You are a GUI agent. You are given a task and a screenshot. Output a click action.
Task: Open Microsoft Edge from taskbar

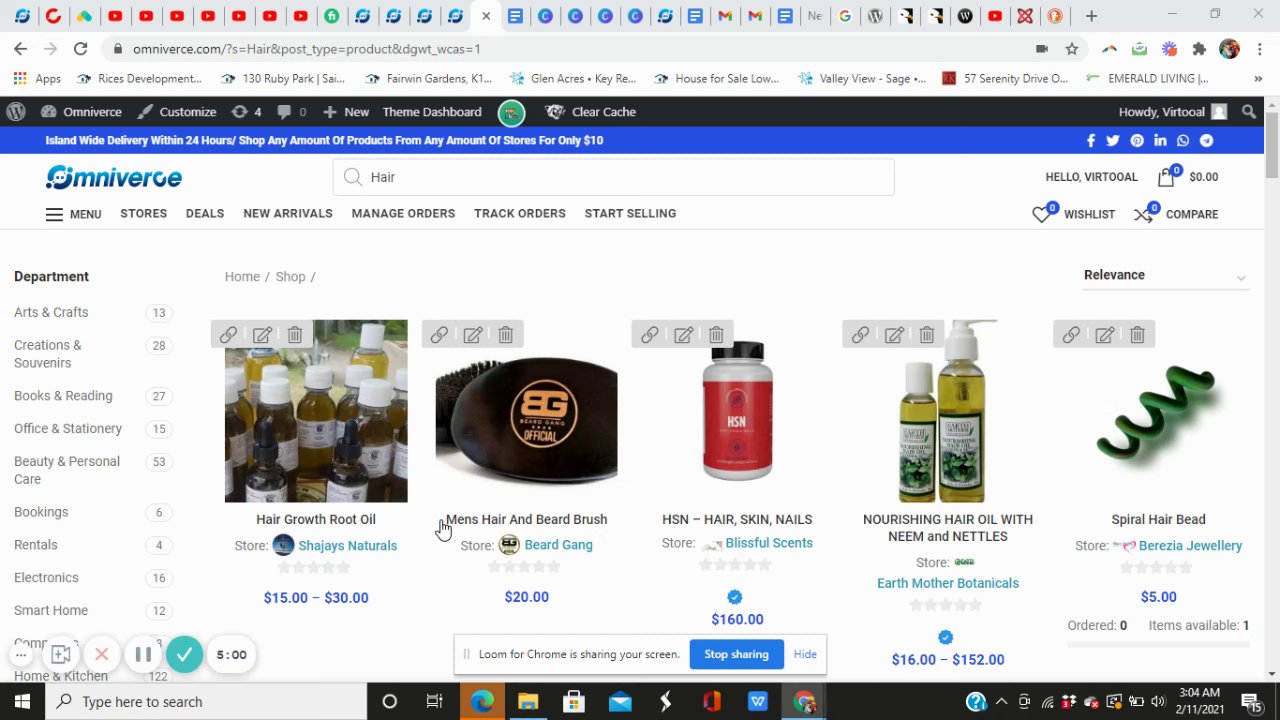pos(482,702)
